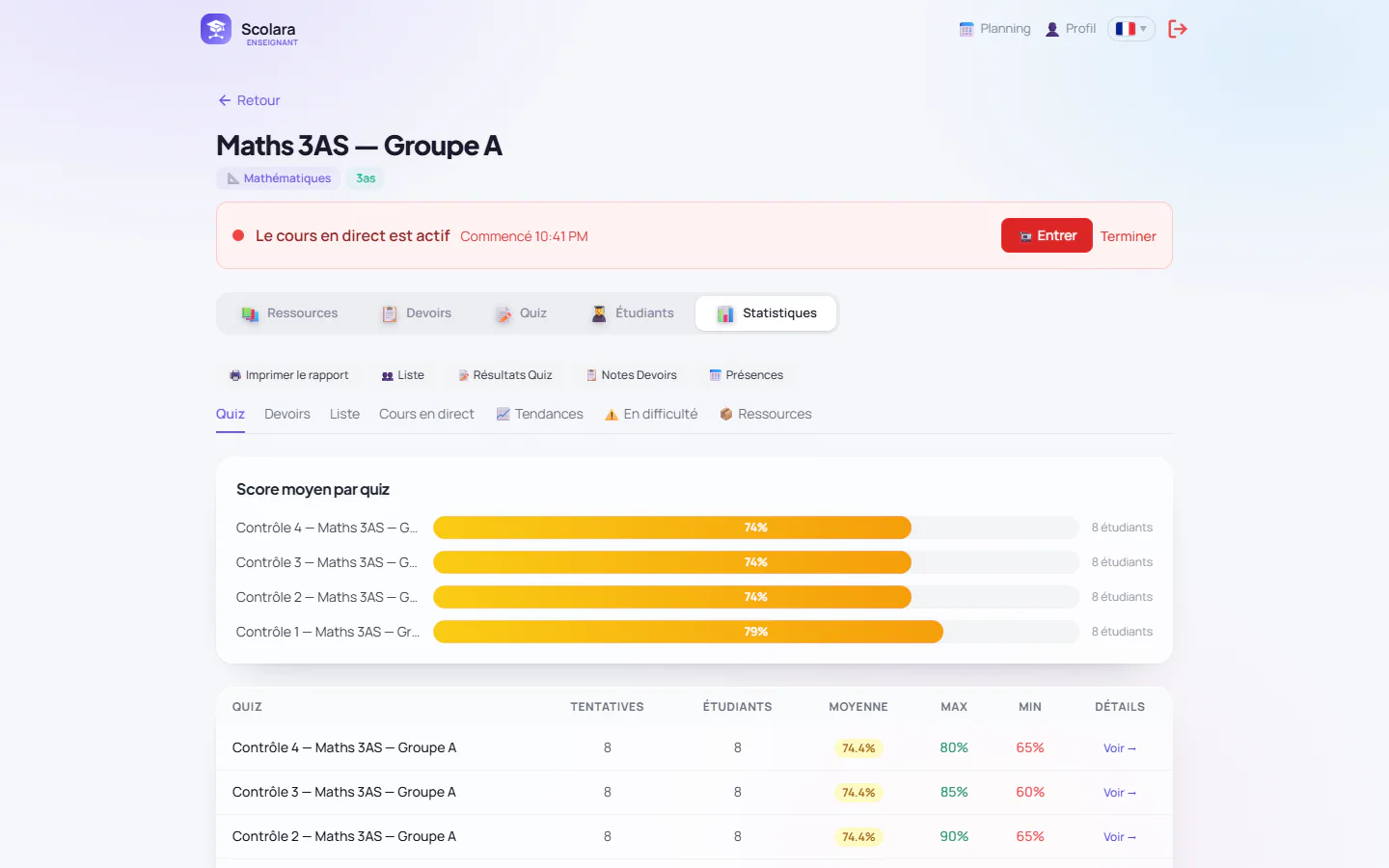Click the 90% max value of Contrôle 2
This screenshot has width=1389, height=868.
[x=954, y=836]
